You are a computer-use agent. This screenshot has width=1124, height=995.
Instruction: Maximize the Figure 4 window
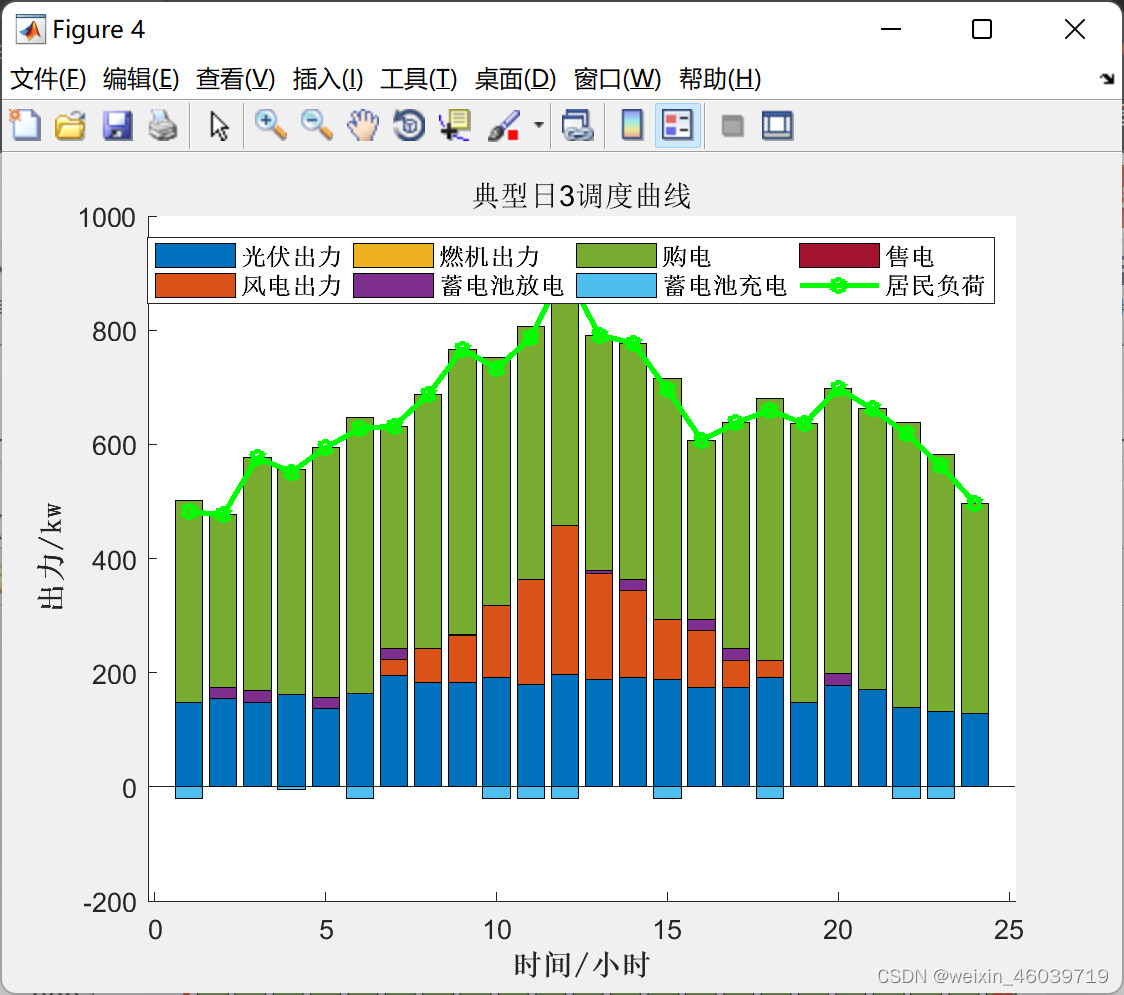pyautogui.click(x=982, y=29)
